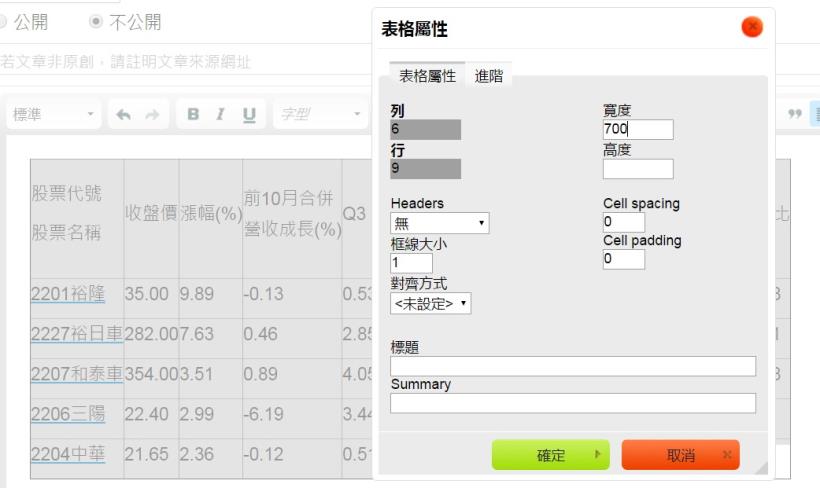820x488 pixels.
Task: Toggle Bold formatting in the editor toolbar
Action: pyautogui.click(x=193, y=114)
